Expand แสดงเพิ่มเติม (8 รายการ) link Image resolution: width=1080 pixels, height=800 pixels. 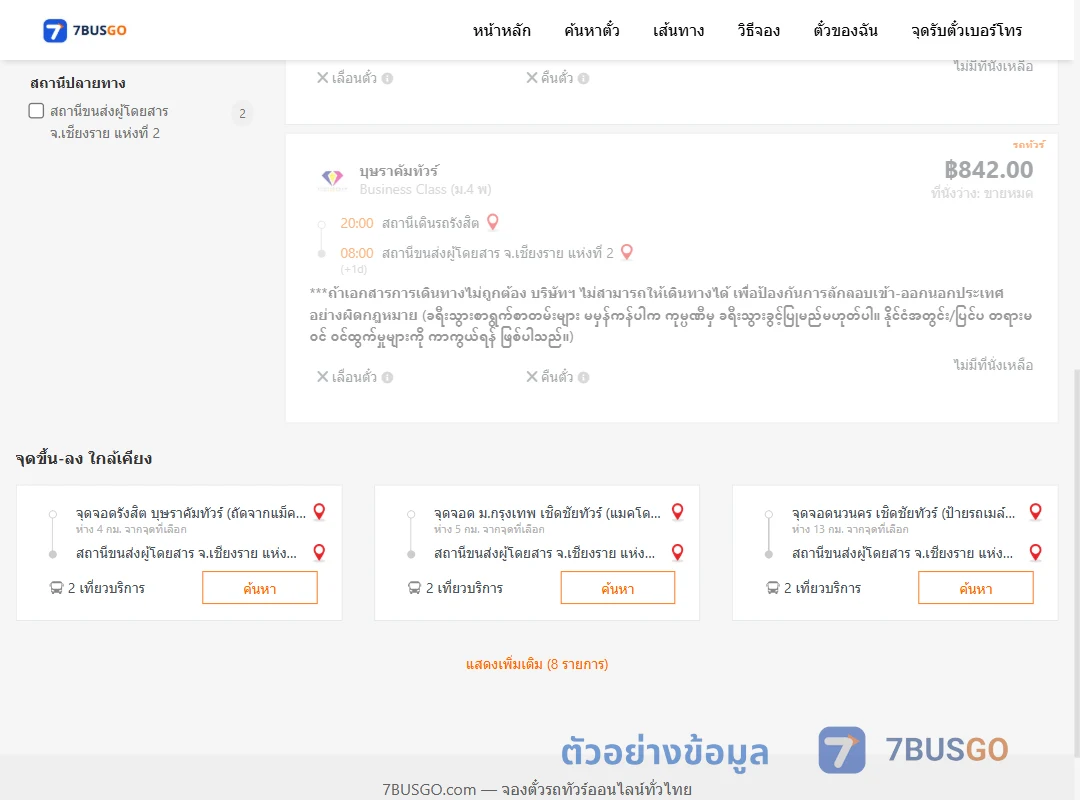pos(537,664)
